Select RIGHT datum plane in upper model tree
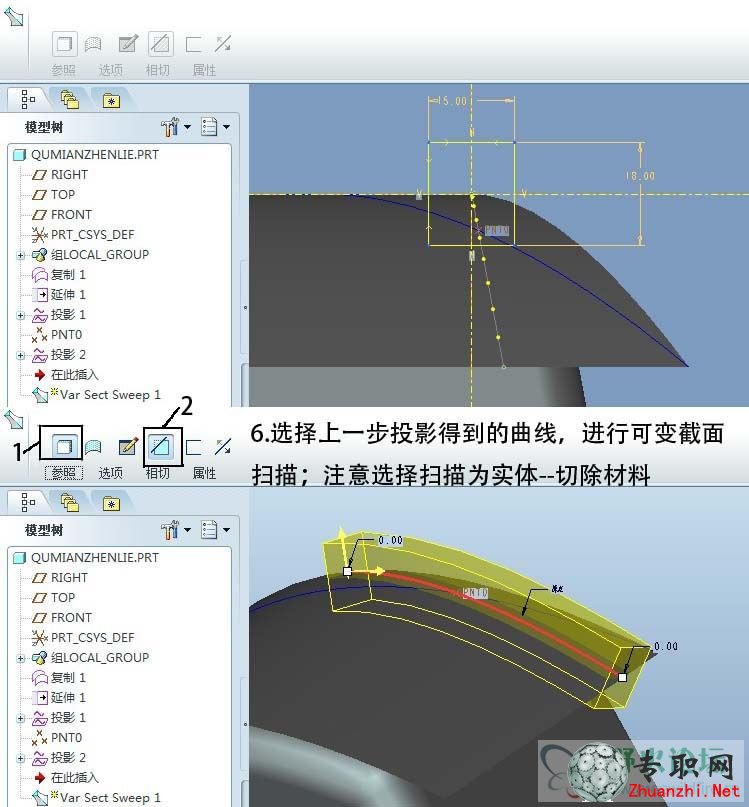The image size is (749, 807). pos(60,174)
